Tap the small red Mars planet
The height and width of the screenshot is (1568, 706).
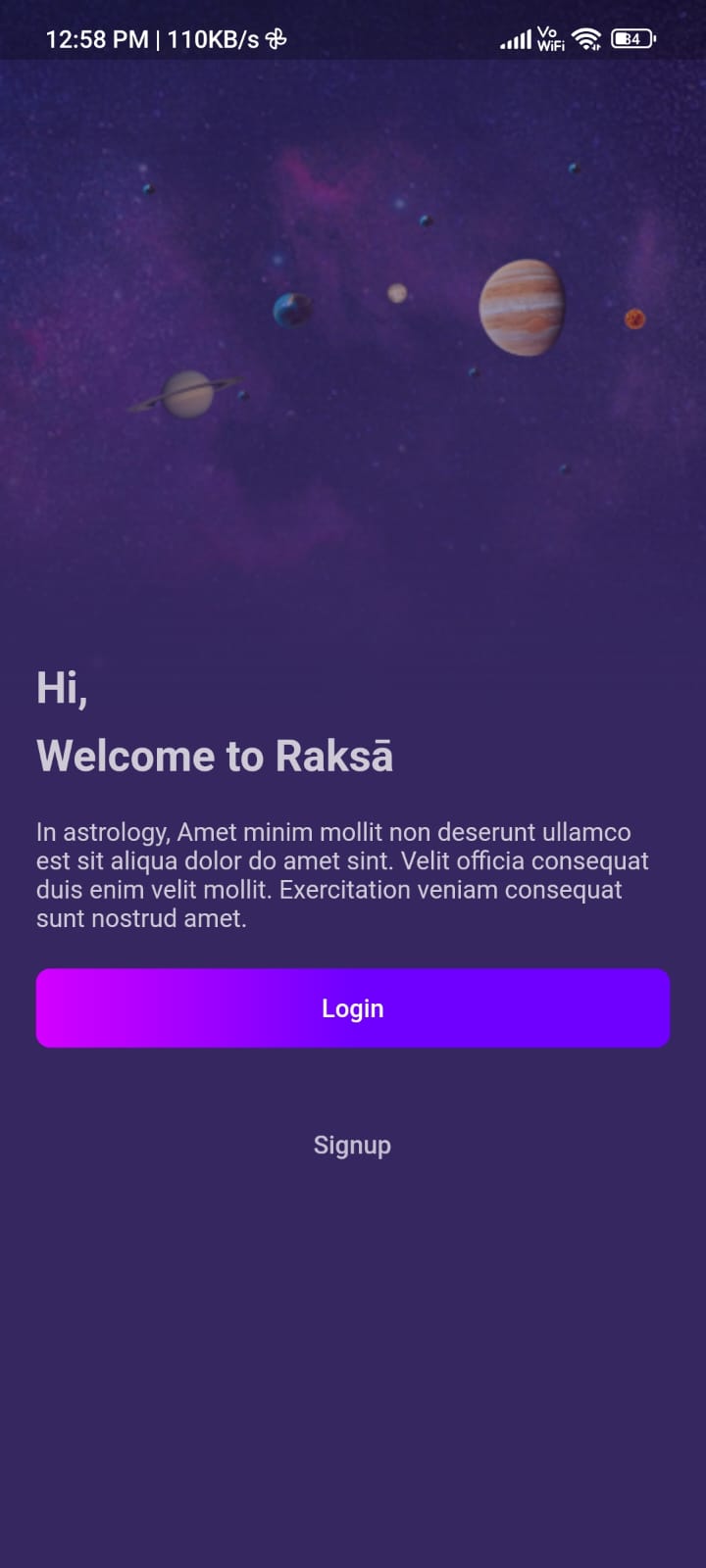635,318
